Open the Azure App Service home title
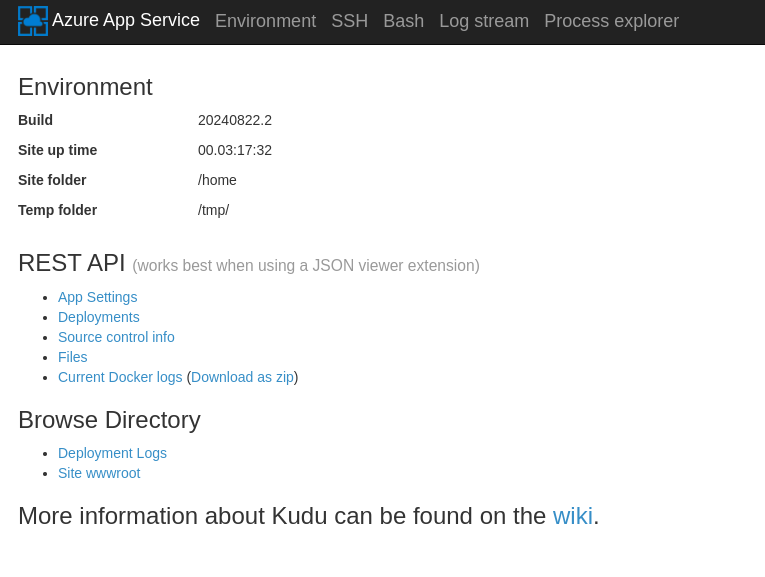Viewport: 765px width, 577px height. coord(125,20)
